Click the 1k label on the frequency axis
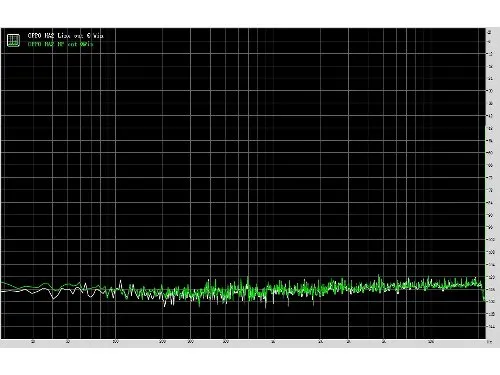This screenshot has height=375, width=500. (x=273, y=342)
